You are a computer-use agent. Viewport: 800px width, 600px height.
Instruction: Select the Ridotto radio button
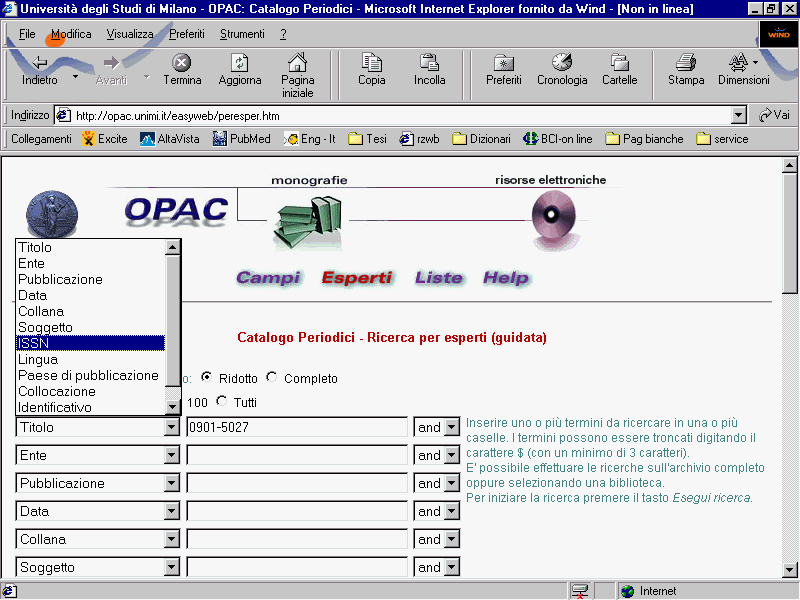(x=207, y=378)
